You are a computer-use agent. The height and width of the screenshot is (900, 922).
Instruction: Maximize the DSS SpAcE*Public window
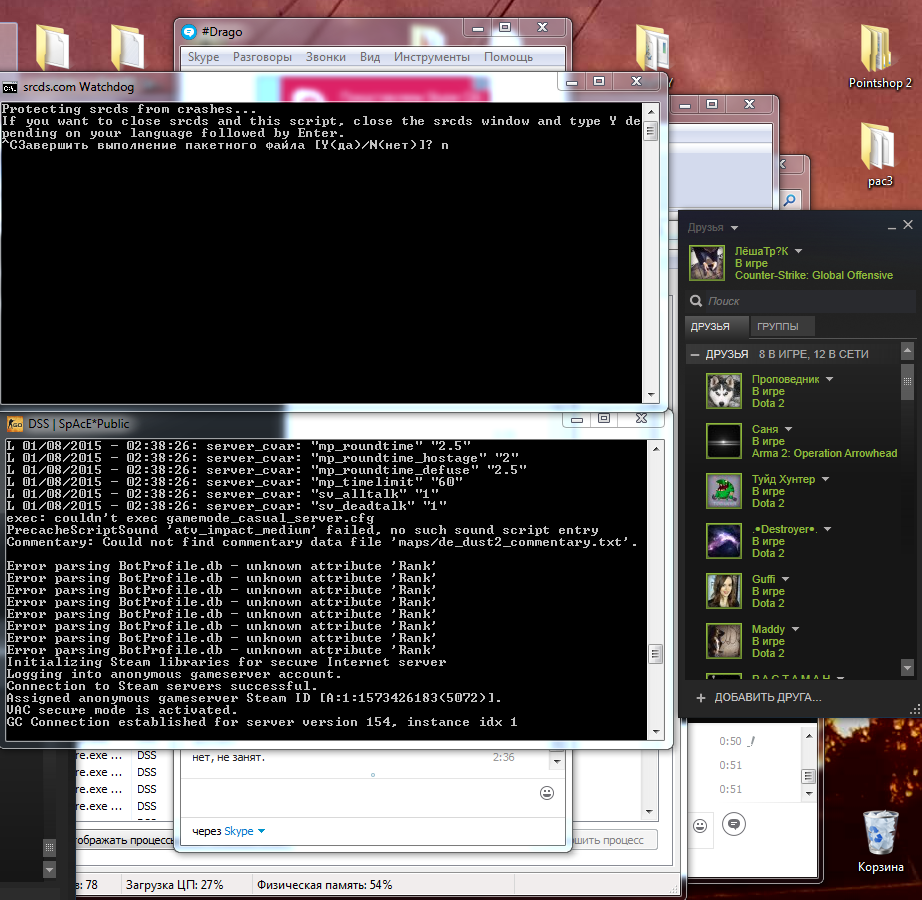(x=603, y=419)
